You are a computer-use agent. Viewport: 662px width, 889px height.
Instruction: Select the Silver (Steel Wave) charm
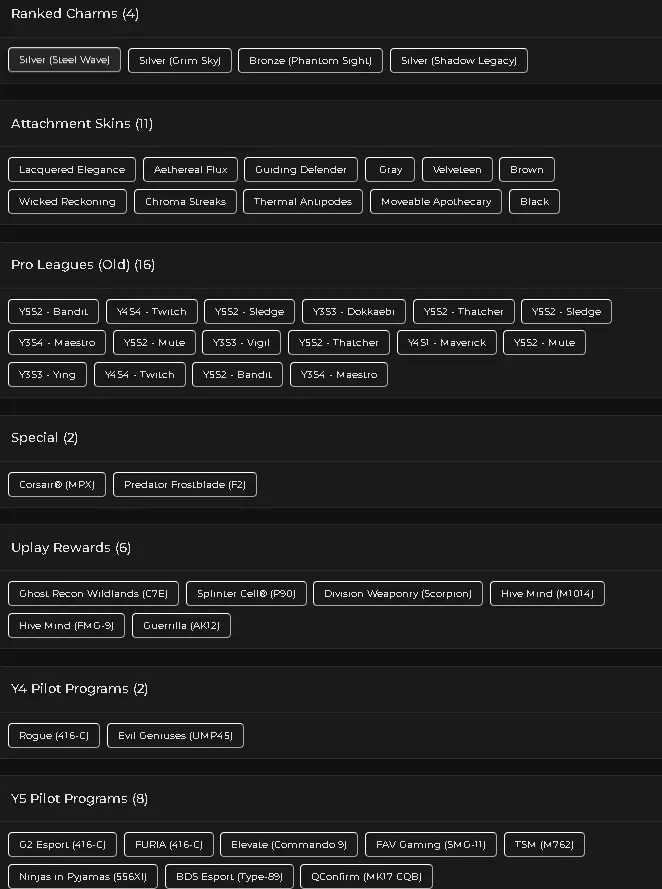pyautogui.click(x=64, y=60)
